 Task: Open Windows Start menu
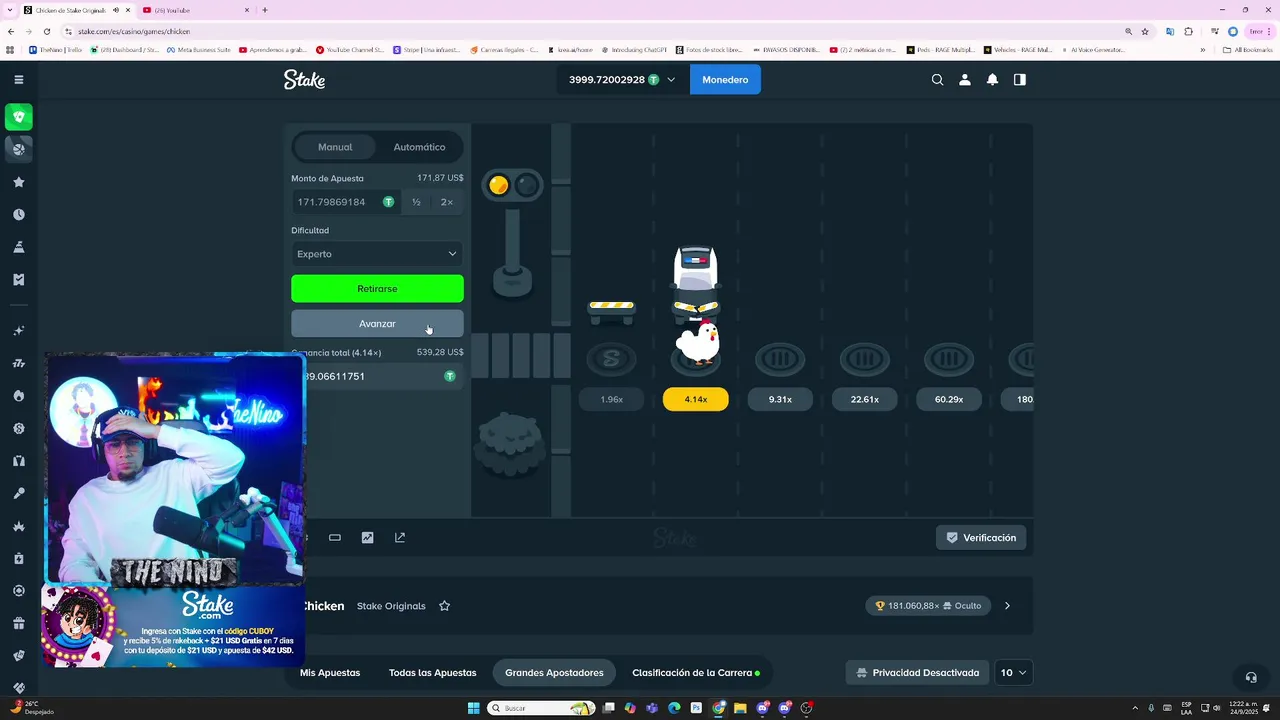473,708
